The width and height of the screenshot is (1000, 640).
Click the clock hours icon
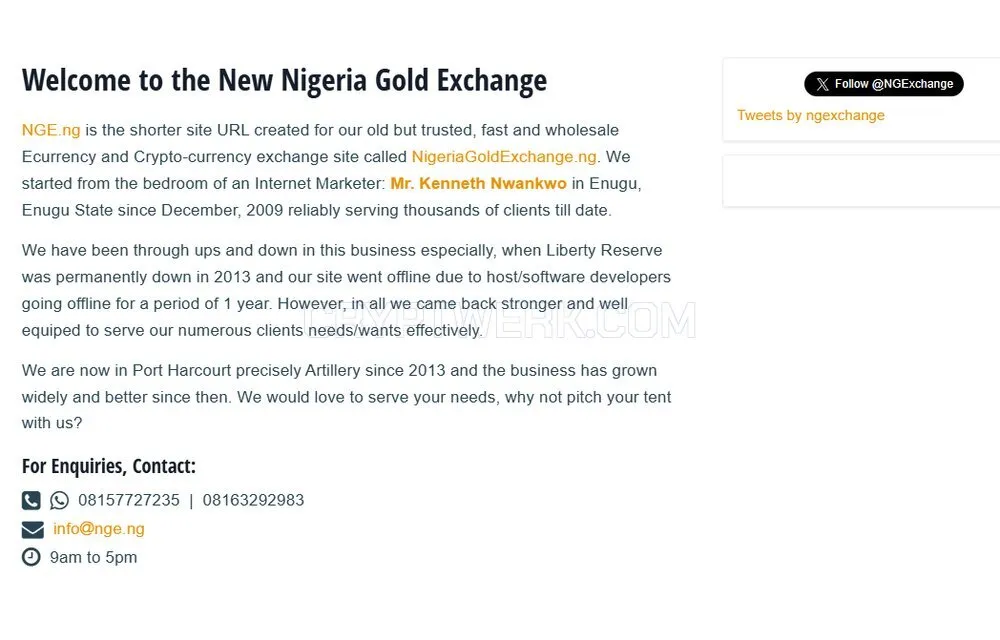31,557
